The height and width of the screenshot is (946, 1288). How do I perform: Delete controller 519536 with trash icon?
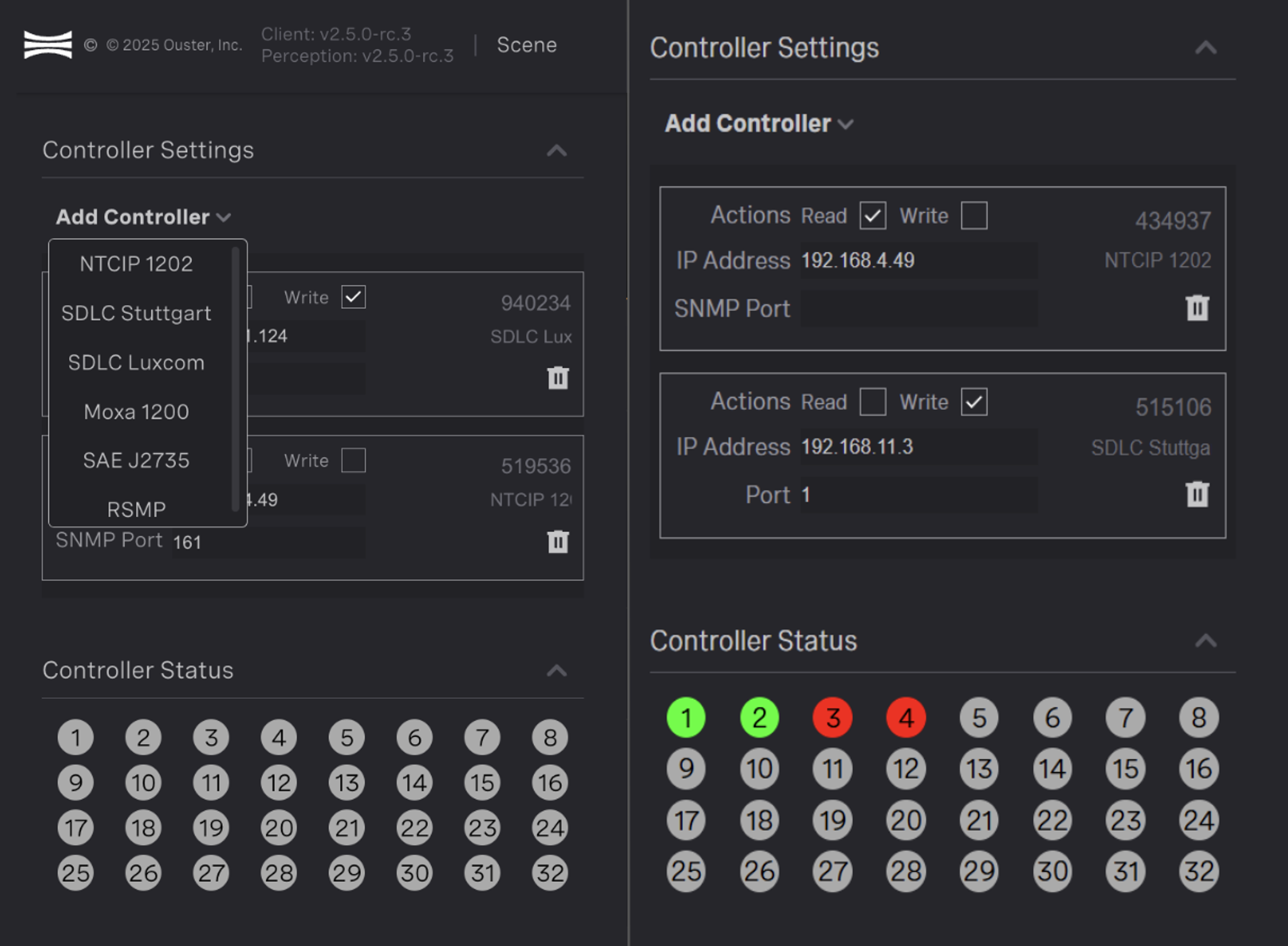[558, 542]
